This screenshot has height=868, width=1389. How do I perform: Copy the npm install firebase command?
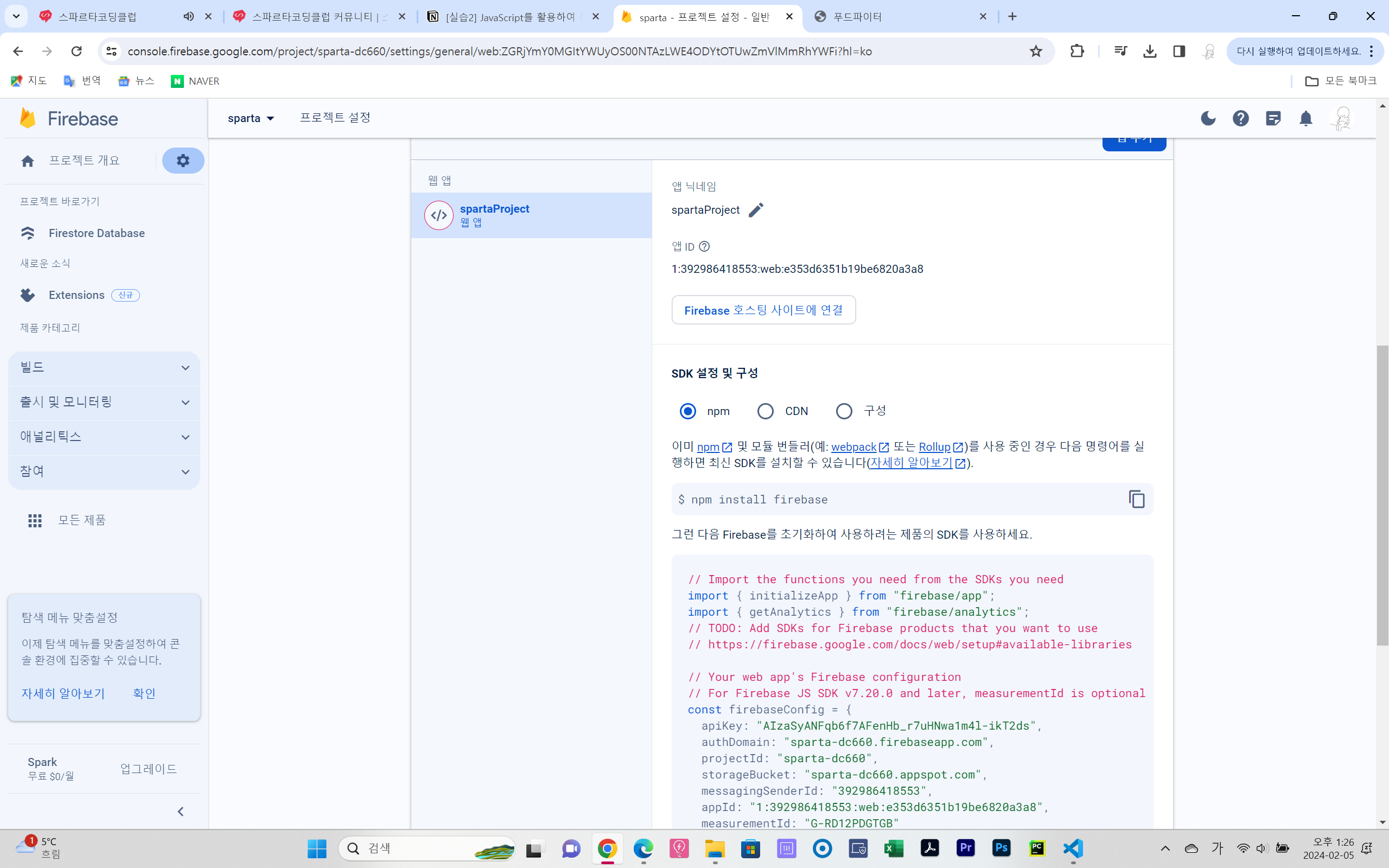1137,499
